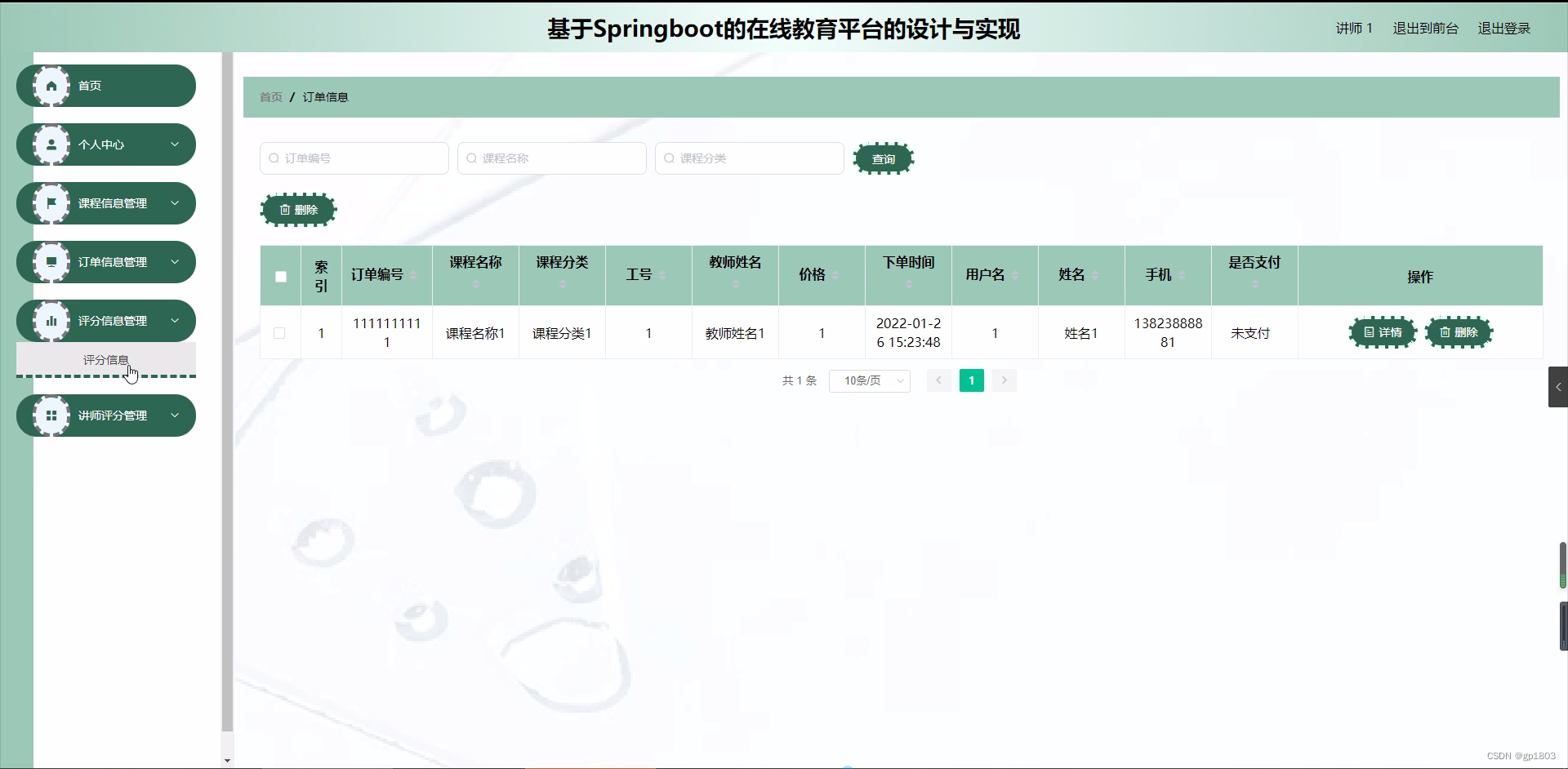Viewport: 1568px width, 769px height.
Task: Select the 讲师评分管理 grid icon
Action: (51, 416)
